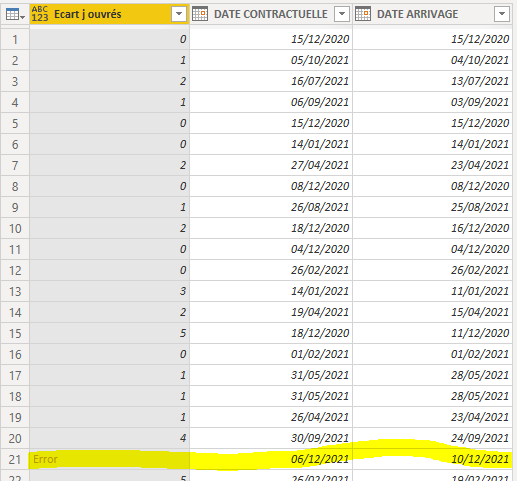Click arrival date 13/07/2021
Viewport: 517px width, 481px height.
coord(432,81)
